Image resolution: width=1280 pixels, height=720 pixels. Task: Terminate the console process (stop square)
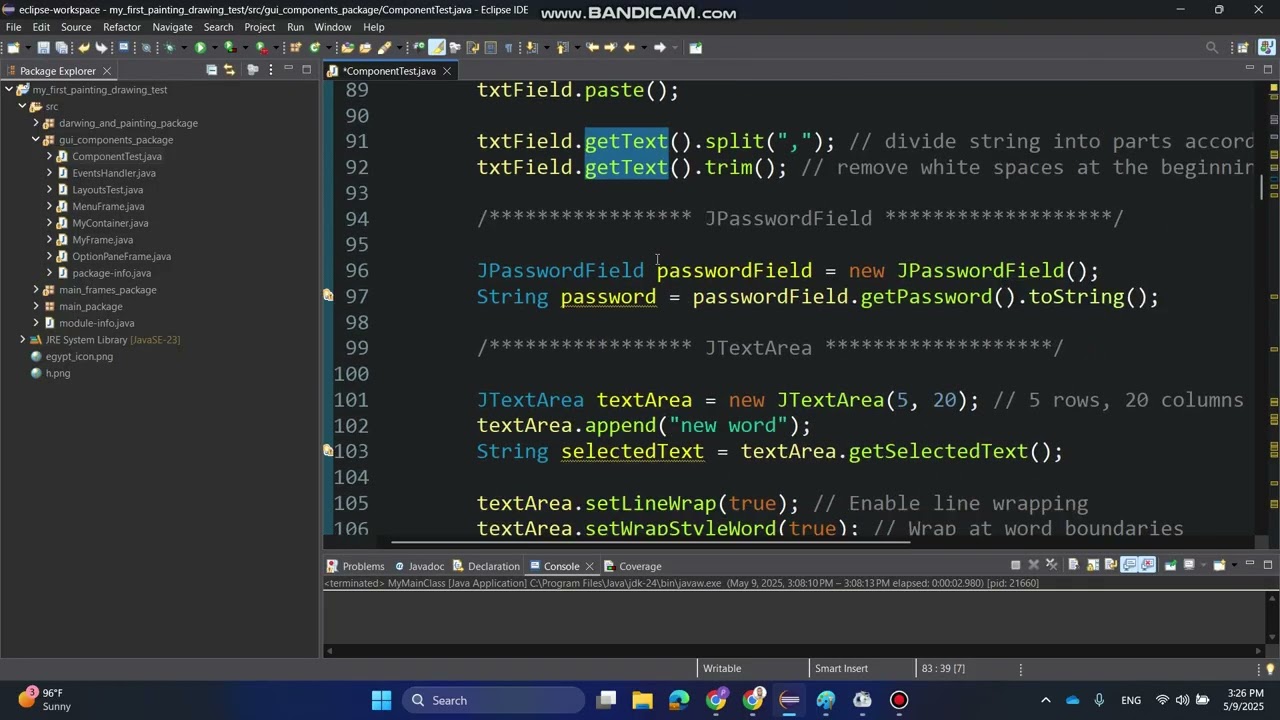1015,565
